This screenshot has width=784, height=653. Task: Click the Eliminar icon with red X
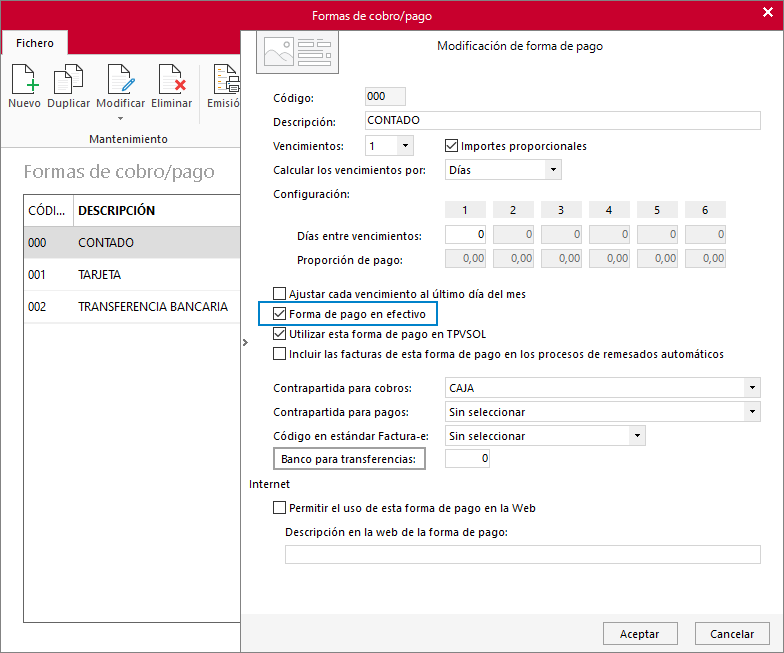coord(172,79)
